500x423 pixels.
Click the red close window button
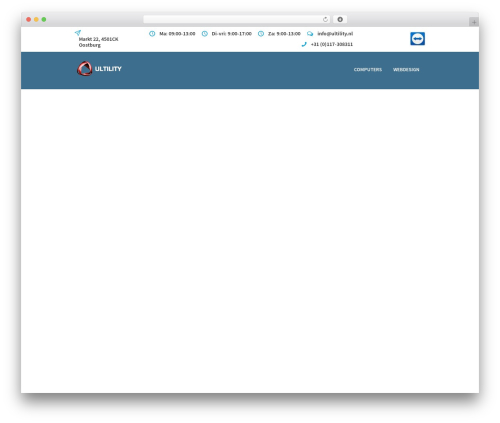point(29,20)
